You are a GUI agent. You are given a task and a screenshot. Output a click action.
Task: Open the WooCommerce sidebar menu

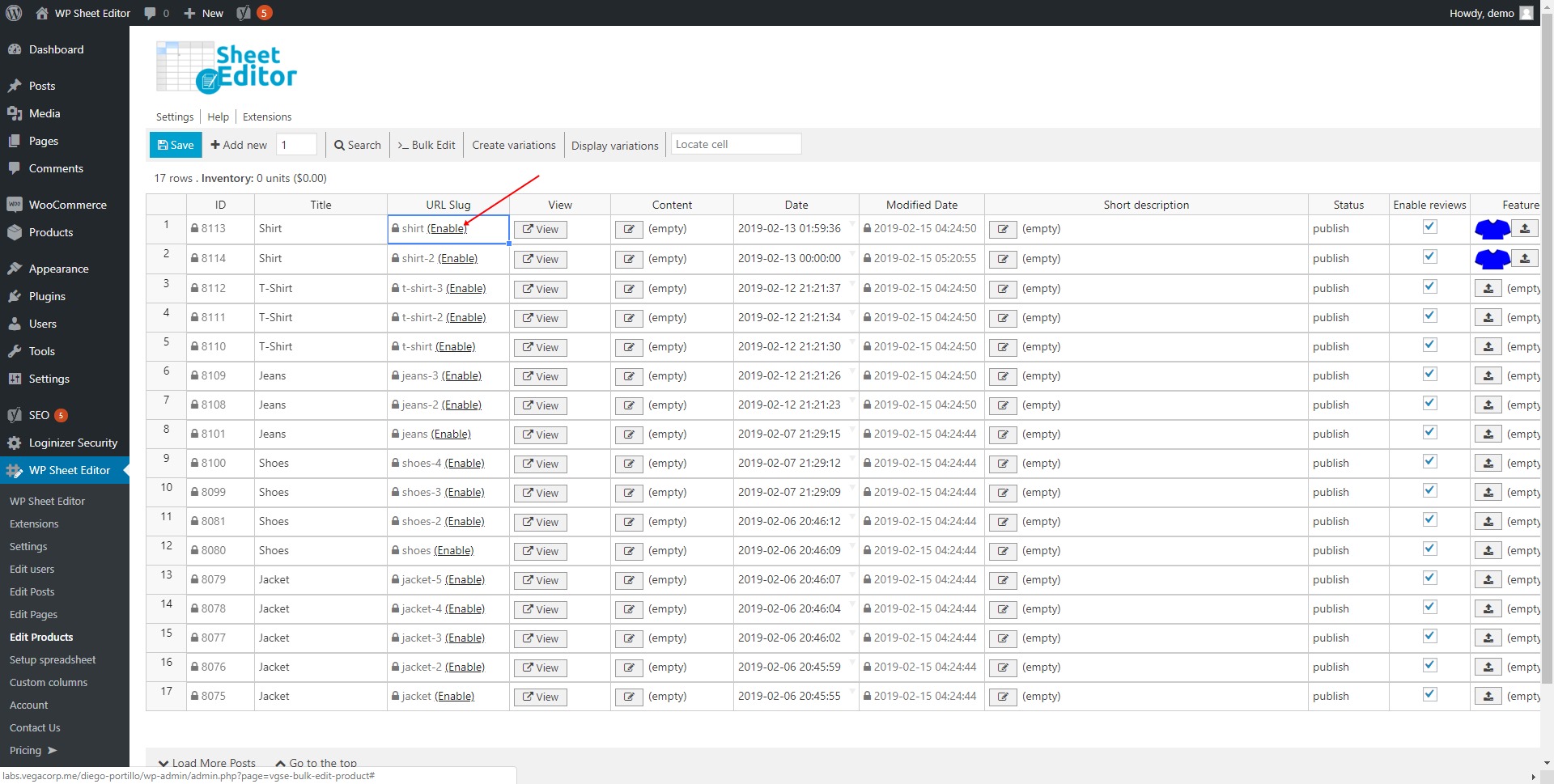(x=67, y=205)
